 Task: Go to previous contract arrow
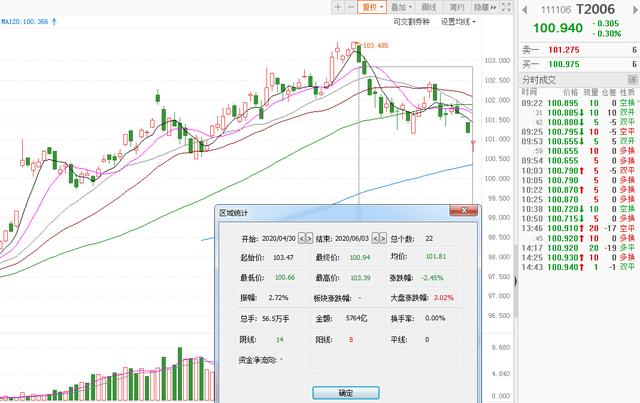coord(522,9)
